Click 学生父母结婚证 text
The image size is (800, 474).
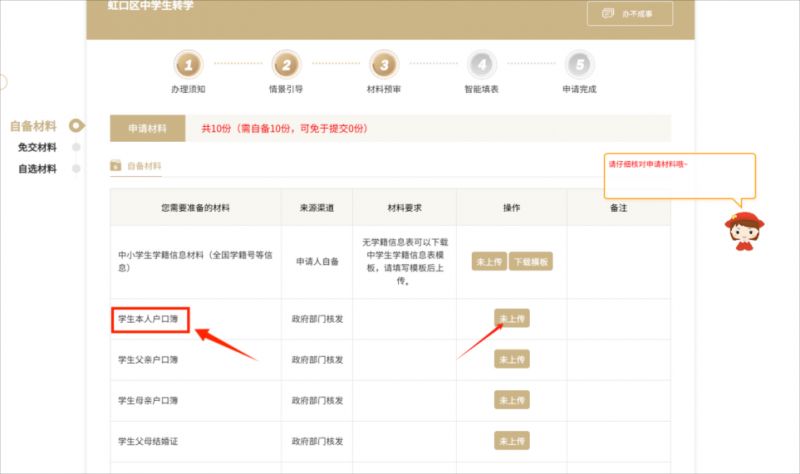click(148, 441)
